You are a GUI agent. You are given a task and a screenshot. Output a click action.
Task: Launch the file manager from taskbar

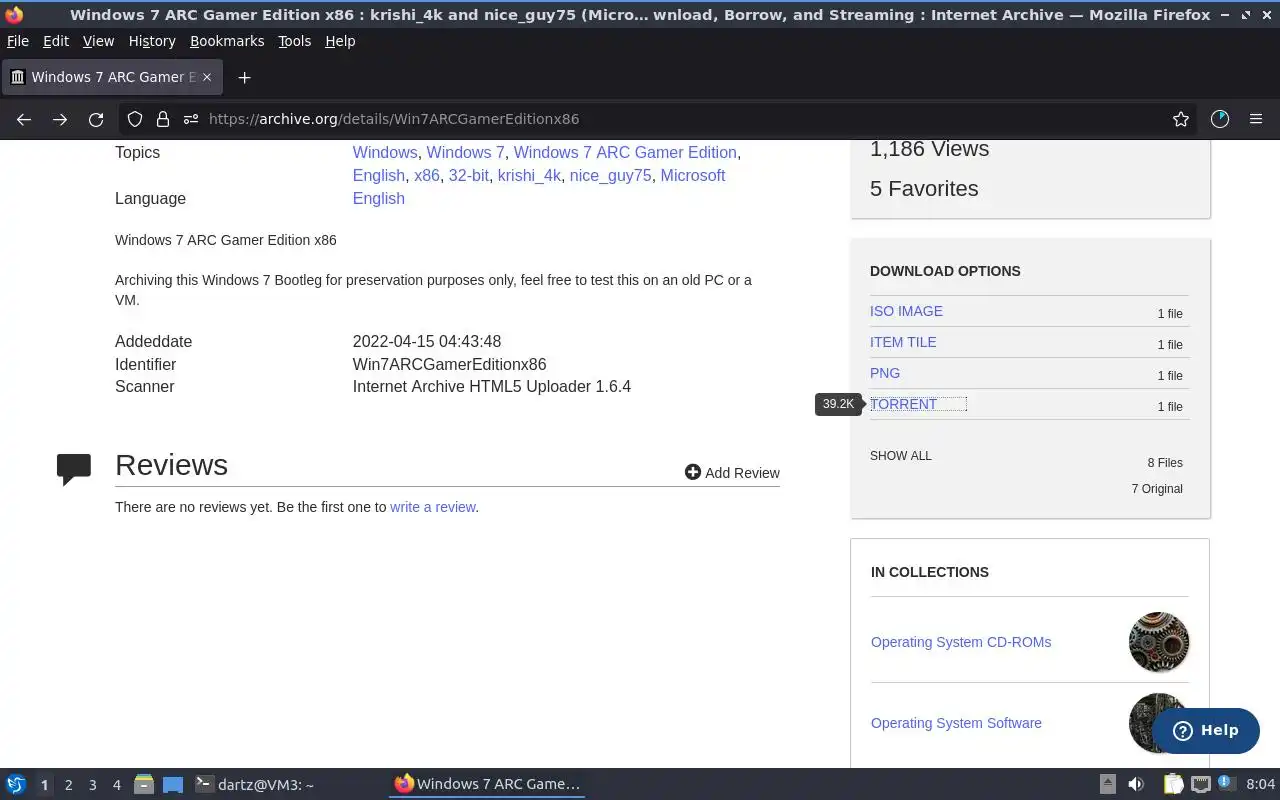(x=144, y=784)
